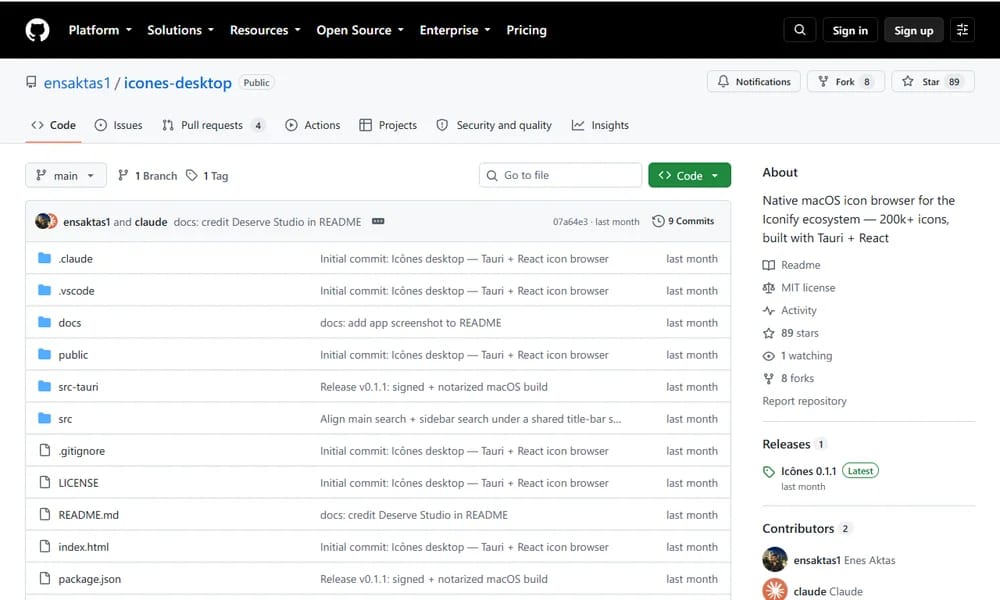Open the 1 Branch link
Image resolution: width=1000 pixels, height=600 pixels.
(x=147, y=176)
